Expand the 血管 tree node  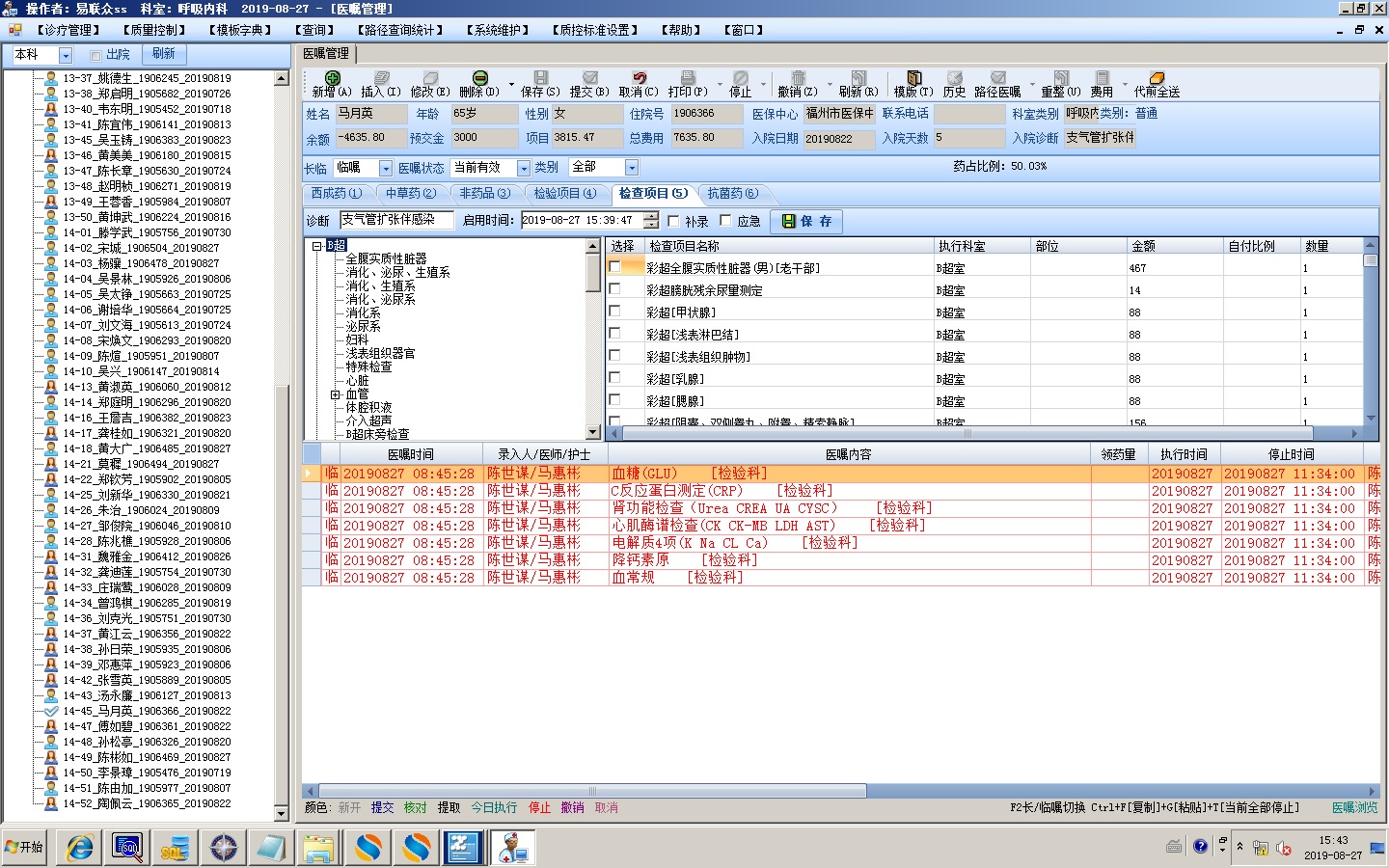point(336,394)
